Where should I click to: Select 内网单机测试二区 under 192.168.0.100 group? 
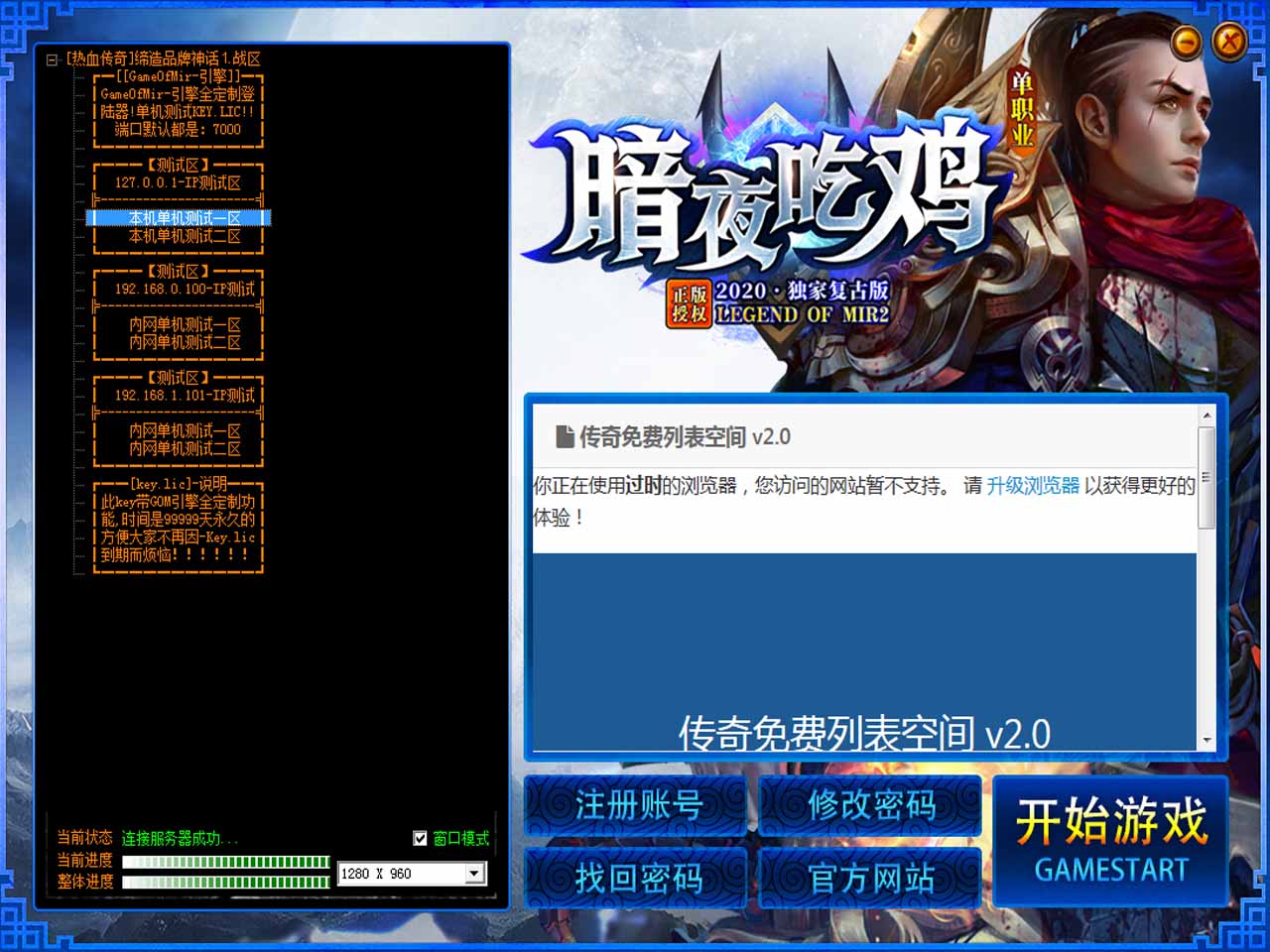coord(184,342)
